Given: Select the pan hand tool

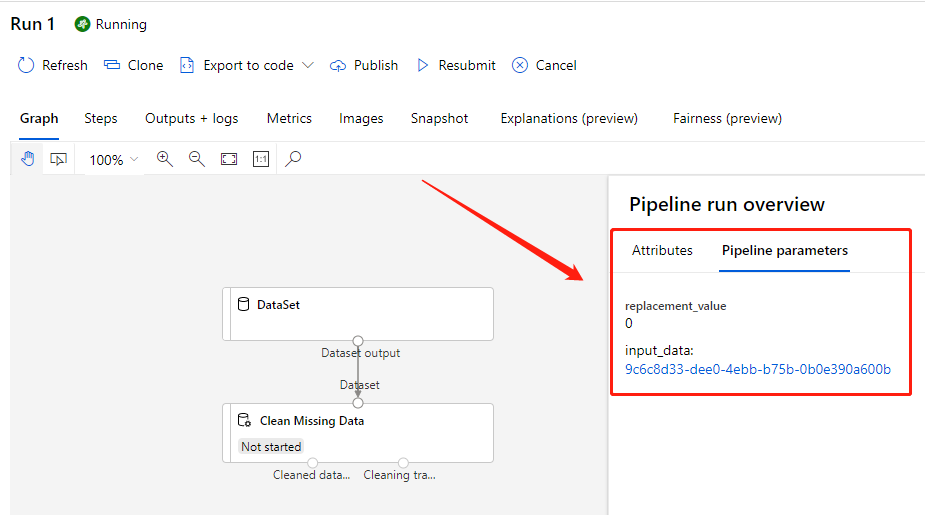Looking at the screenshot, I should pos(27,159).
